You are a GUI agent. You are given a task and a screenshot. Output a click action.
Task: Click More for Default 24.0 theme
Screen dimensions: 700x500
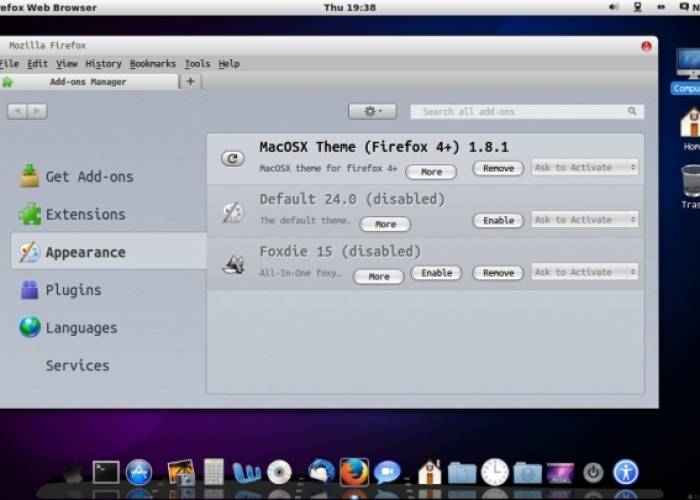tap(385, 224)
